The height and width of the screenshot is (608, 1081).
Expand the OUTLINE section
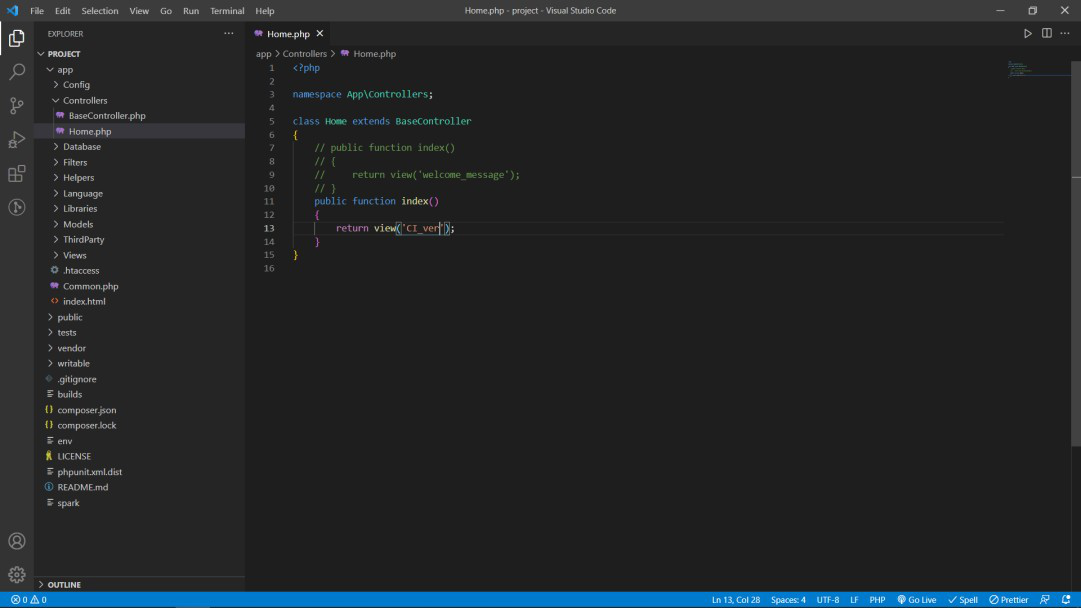tap(64, 584)
